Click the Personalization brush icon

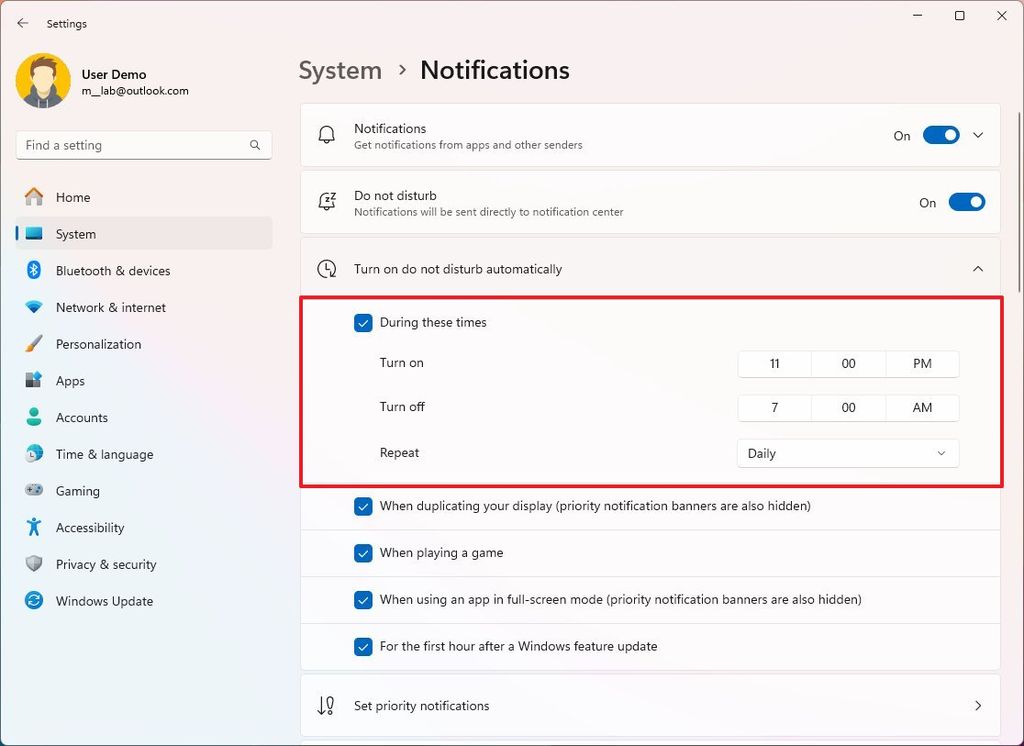click(x=31, y=344)
